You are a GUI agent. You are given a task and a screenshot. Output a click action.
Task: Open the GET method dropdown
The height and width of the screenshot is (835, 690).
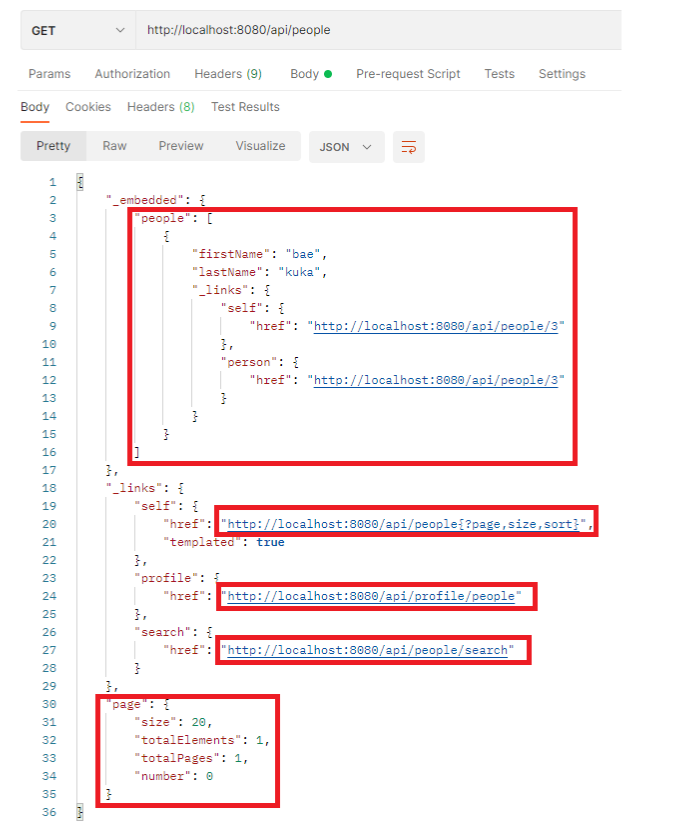[78, 30]
